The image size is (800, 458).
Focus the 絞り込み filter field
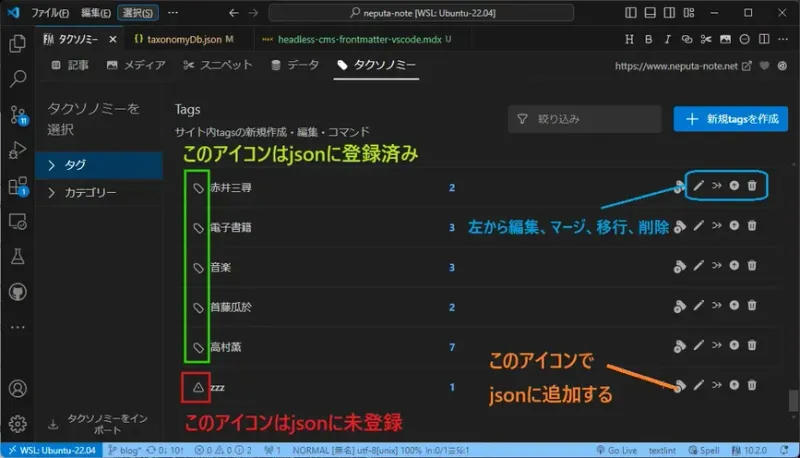point(585,119)
